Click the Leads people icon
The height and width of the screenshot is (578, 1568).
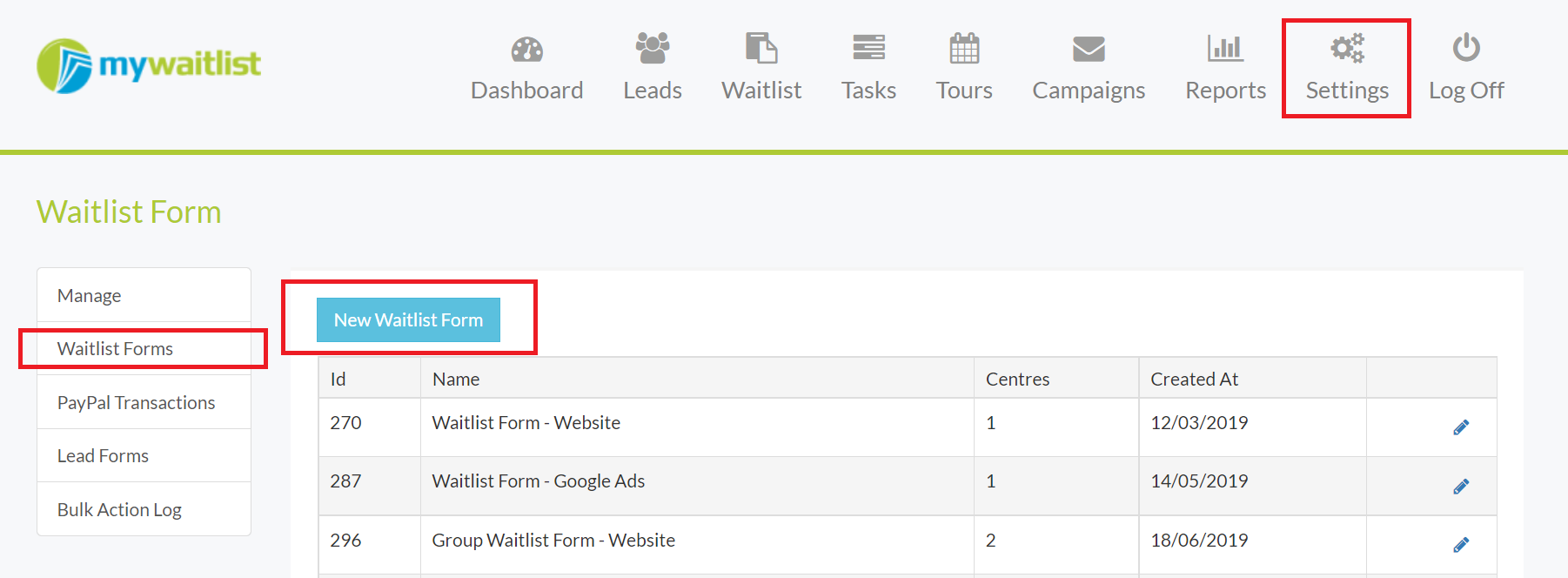coord(653,48)
